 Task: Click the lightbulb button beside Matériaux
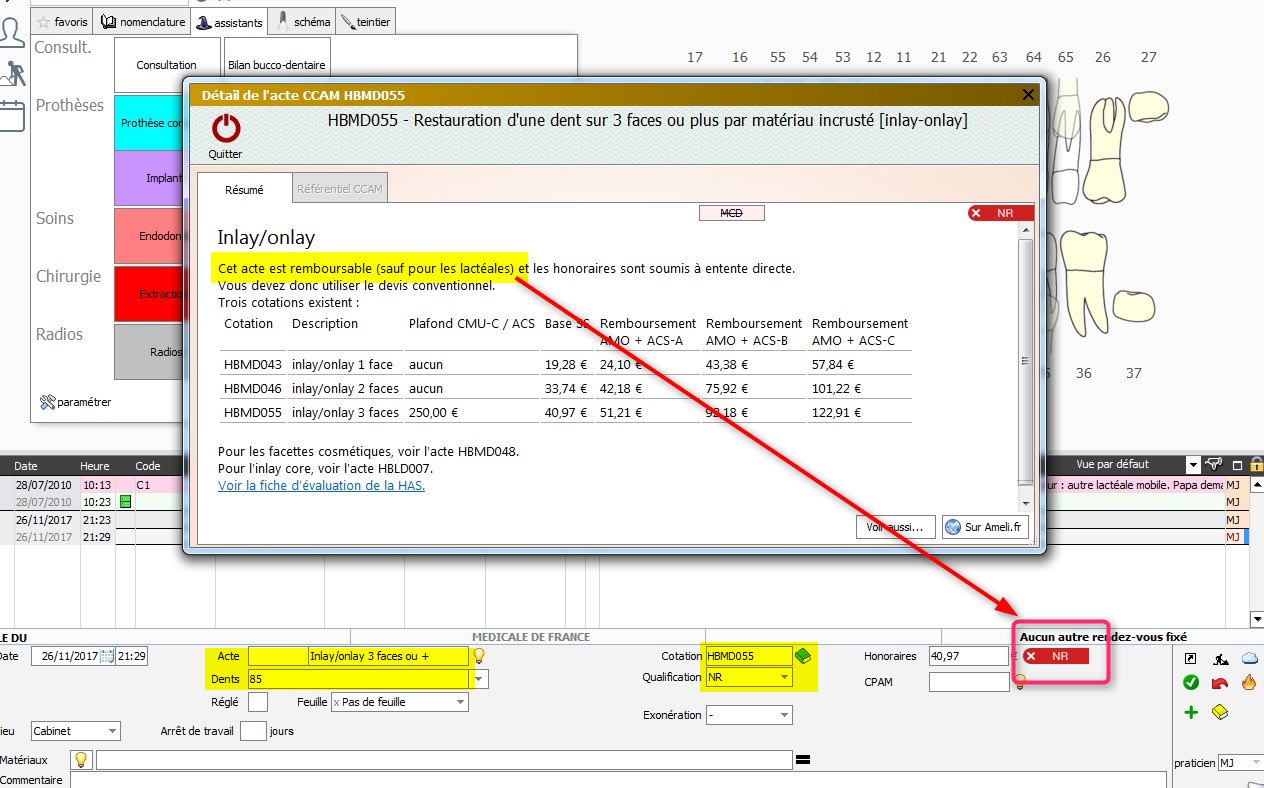pos(82,760)
